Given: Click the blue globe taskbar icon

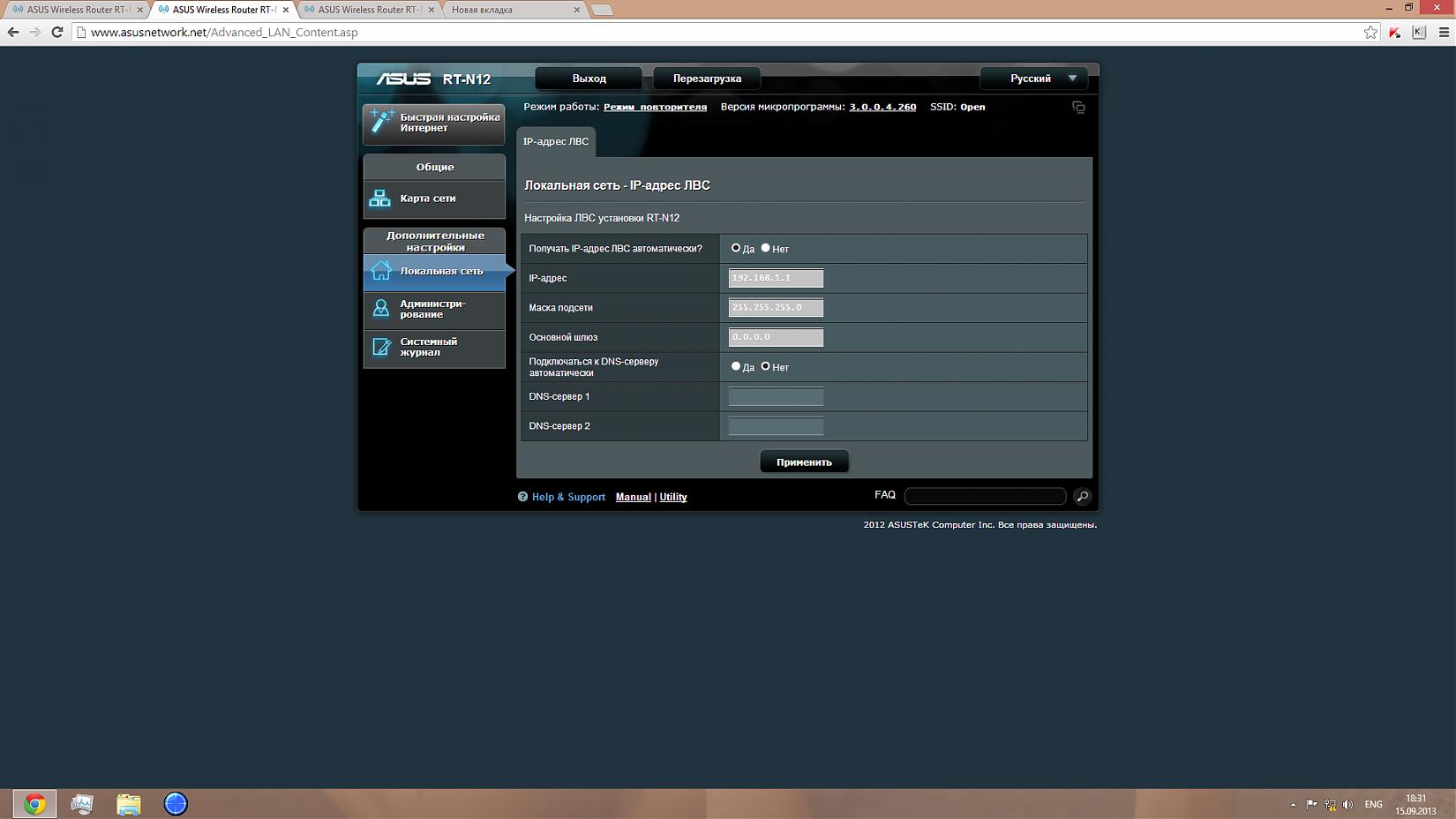Looking at the screenshot, I should 176,804.
